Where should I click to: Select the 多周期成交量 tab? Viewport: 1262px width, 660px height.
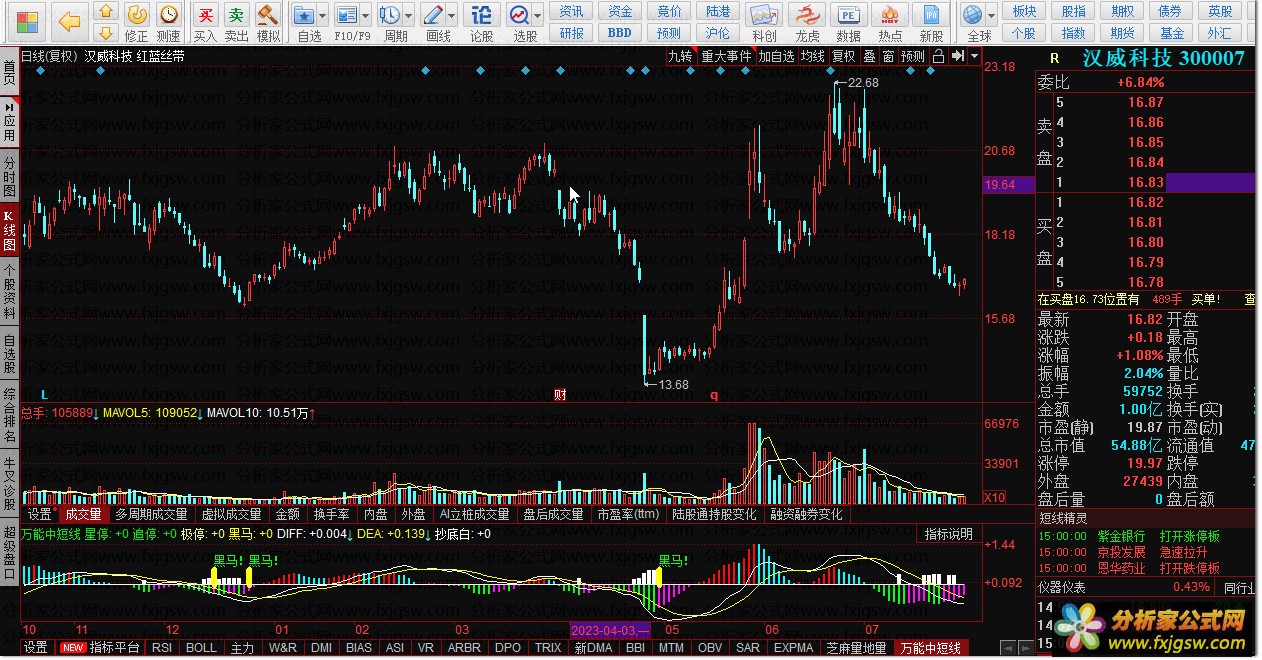coord(151,514)
